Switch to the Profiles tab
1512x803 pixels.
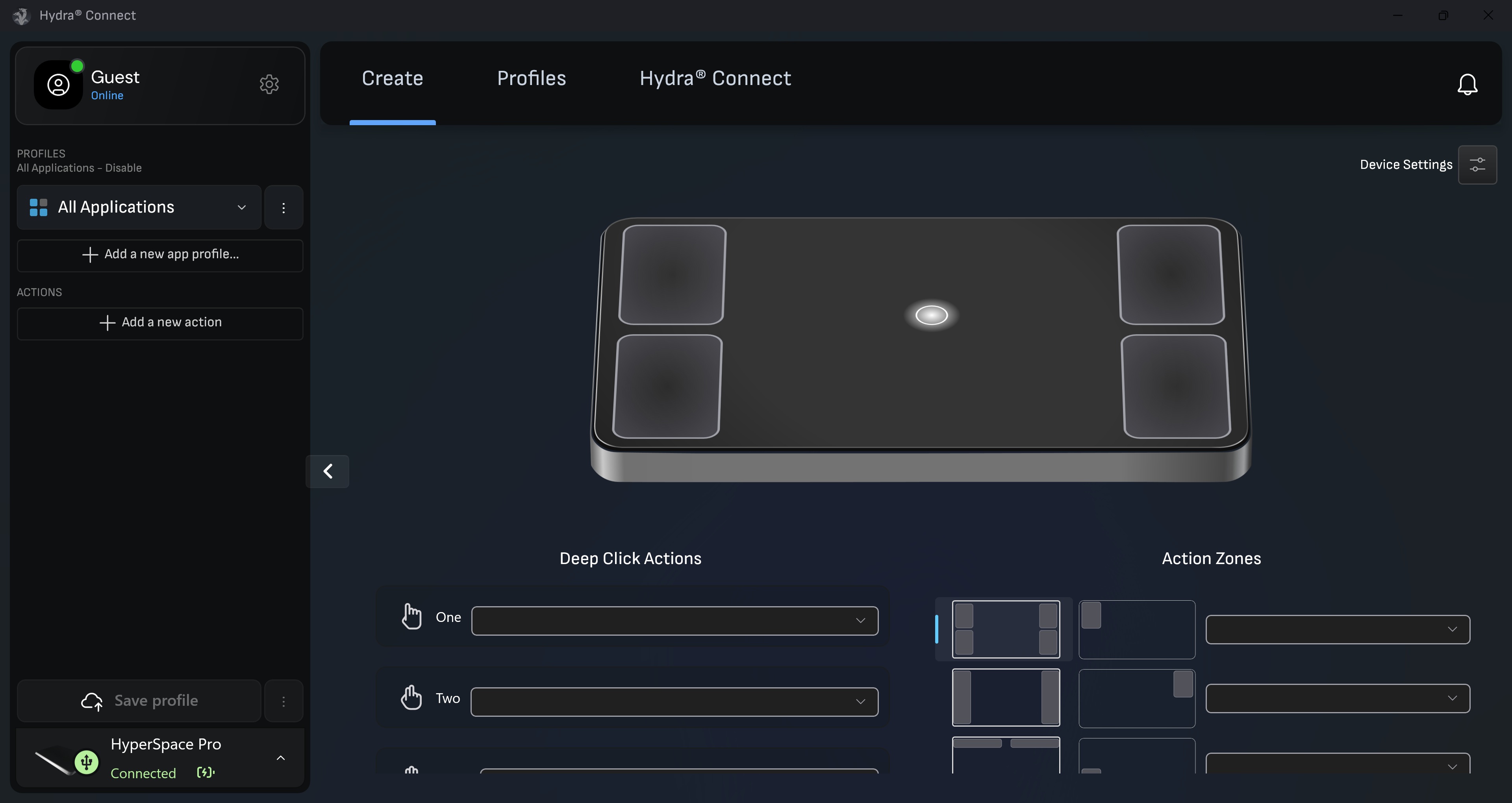point(531,78)
